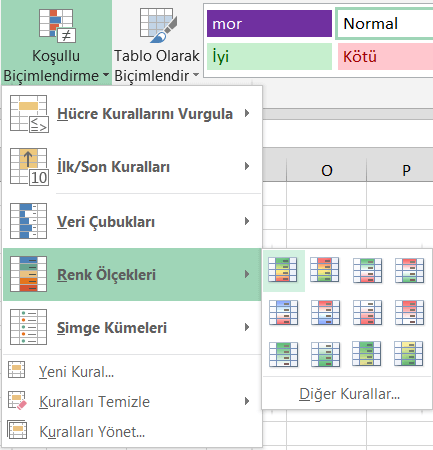Open Veri Çubukları submenu
Screen dimensions: 433x450
tap(132, 221)
